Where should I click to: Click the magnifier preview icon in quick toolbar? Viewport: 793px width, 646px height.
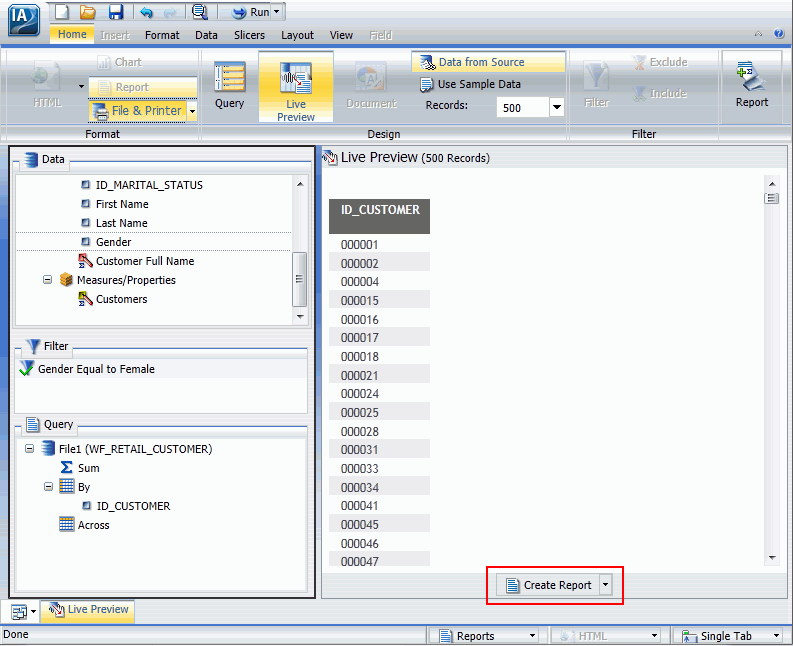[x=200, y=12]
